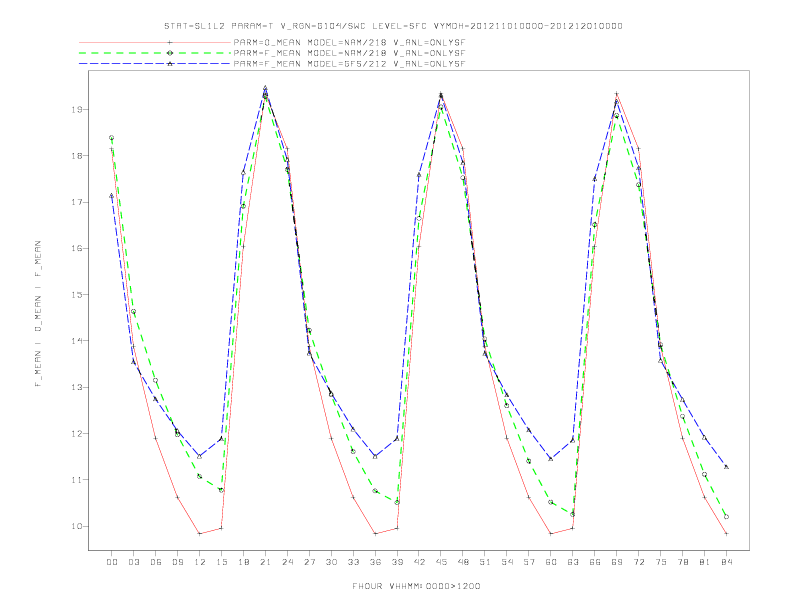Select the O_MEAN NAM/218 legend label
Screen dimensions: 792x612
[x=349, y=42]
